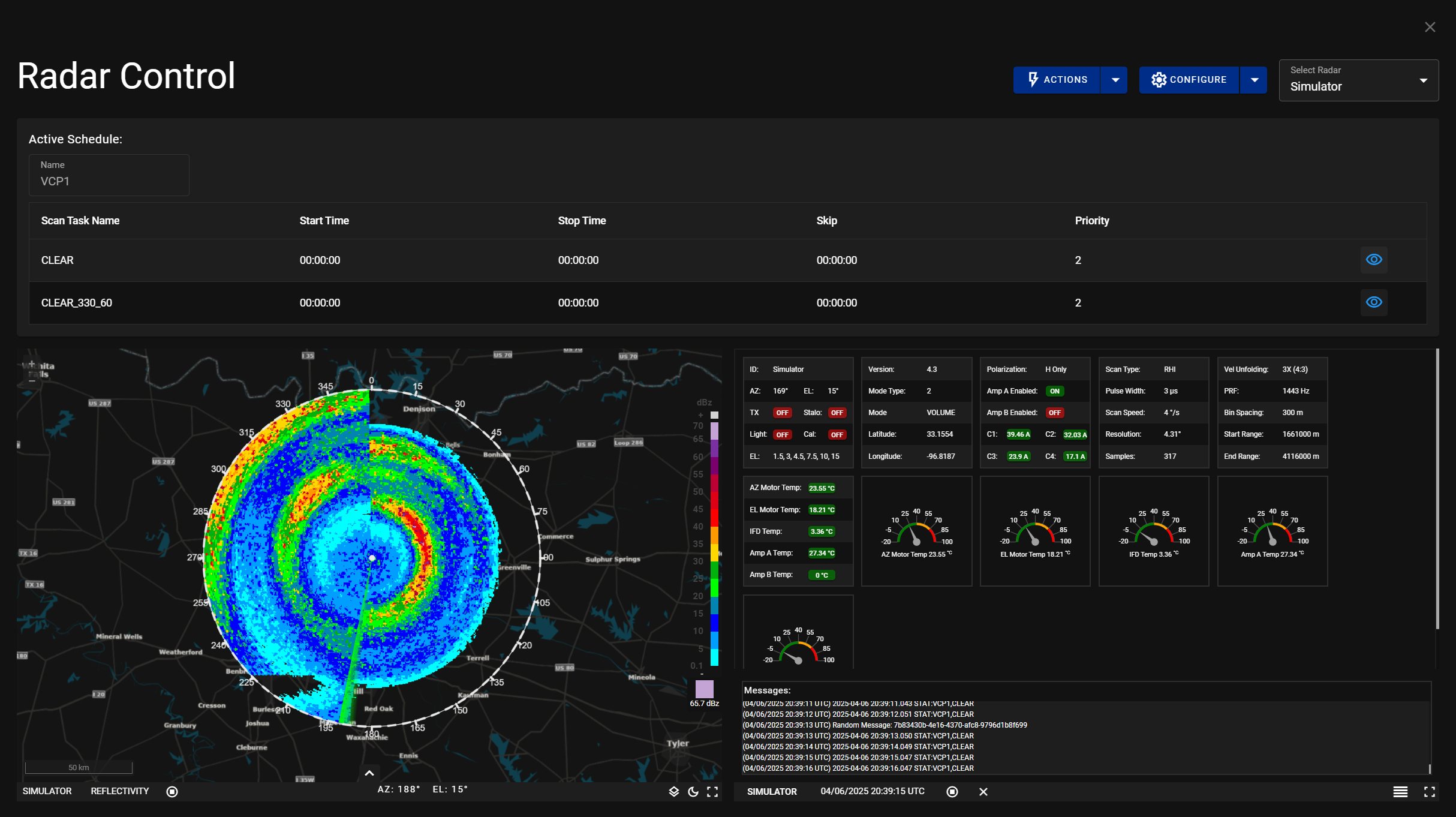Click the timestamp 04/06/2025 20:39:15 UTC
This screenshot has width=1456, height=817.
coord(873,791)
